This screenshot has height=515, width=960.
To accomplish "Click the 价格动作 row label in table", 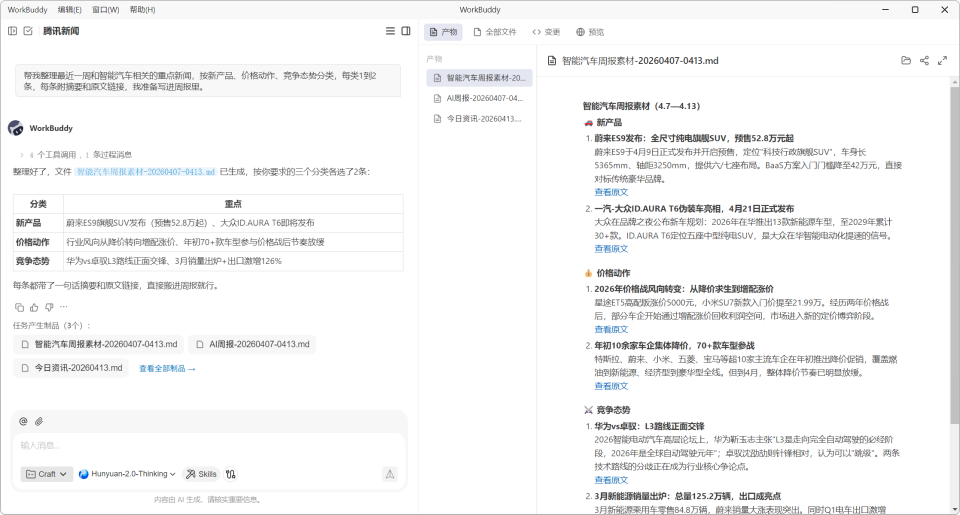I will click(32, 242).
